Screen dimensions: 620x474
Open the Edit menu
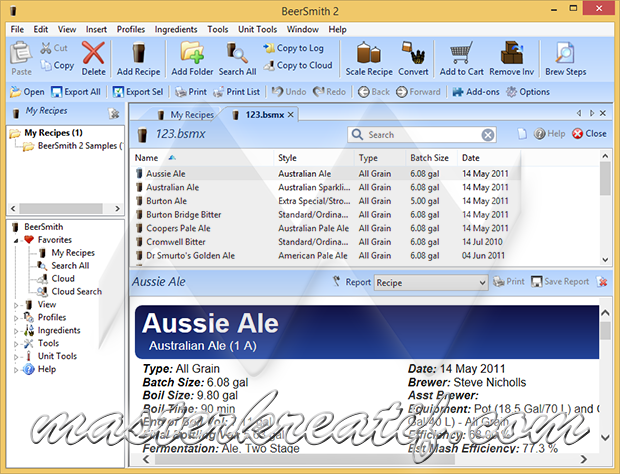(x=40, y=29)
